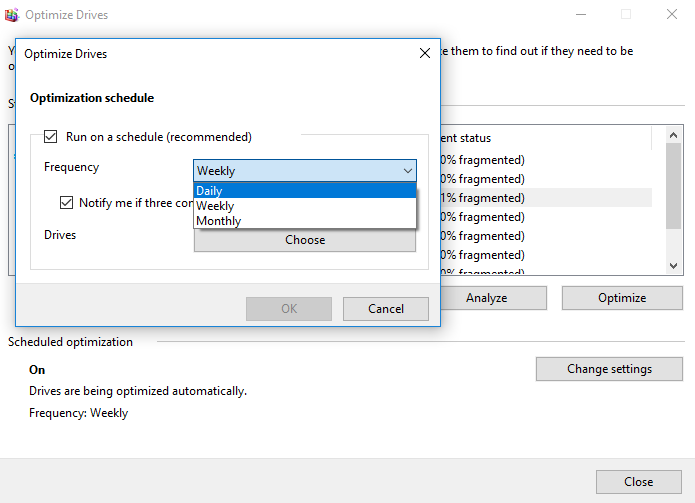
Task: Click the Choose drives button
Action: coord(304,240)
